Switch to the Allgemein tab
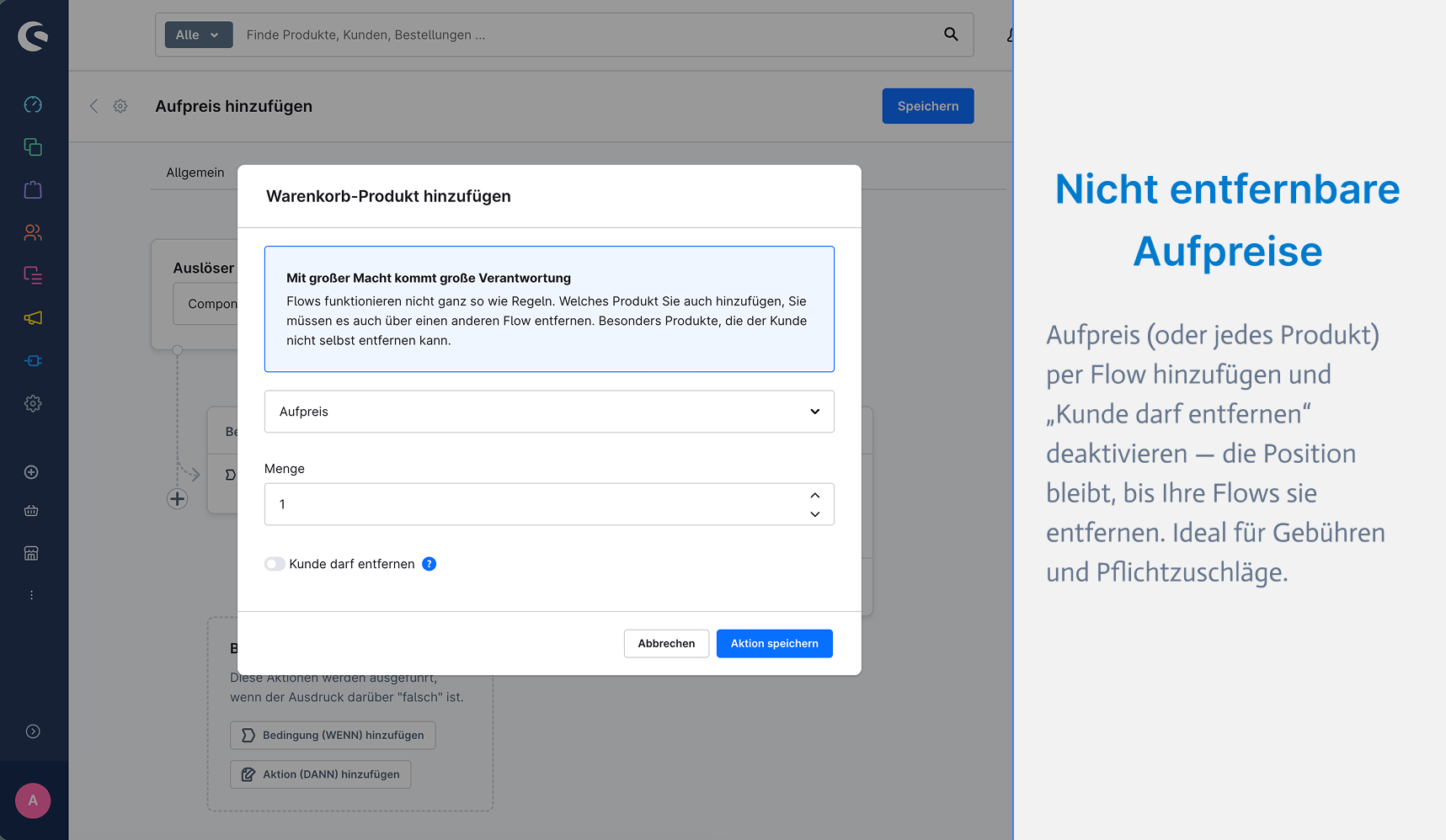Image resolution: width=1446 pixels, height=840 pixels. pyautogui.click(x=195, y=173)
